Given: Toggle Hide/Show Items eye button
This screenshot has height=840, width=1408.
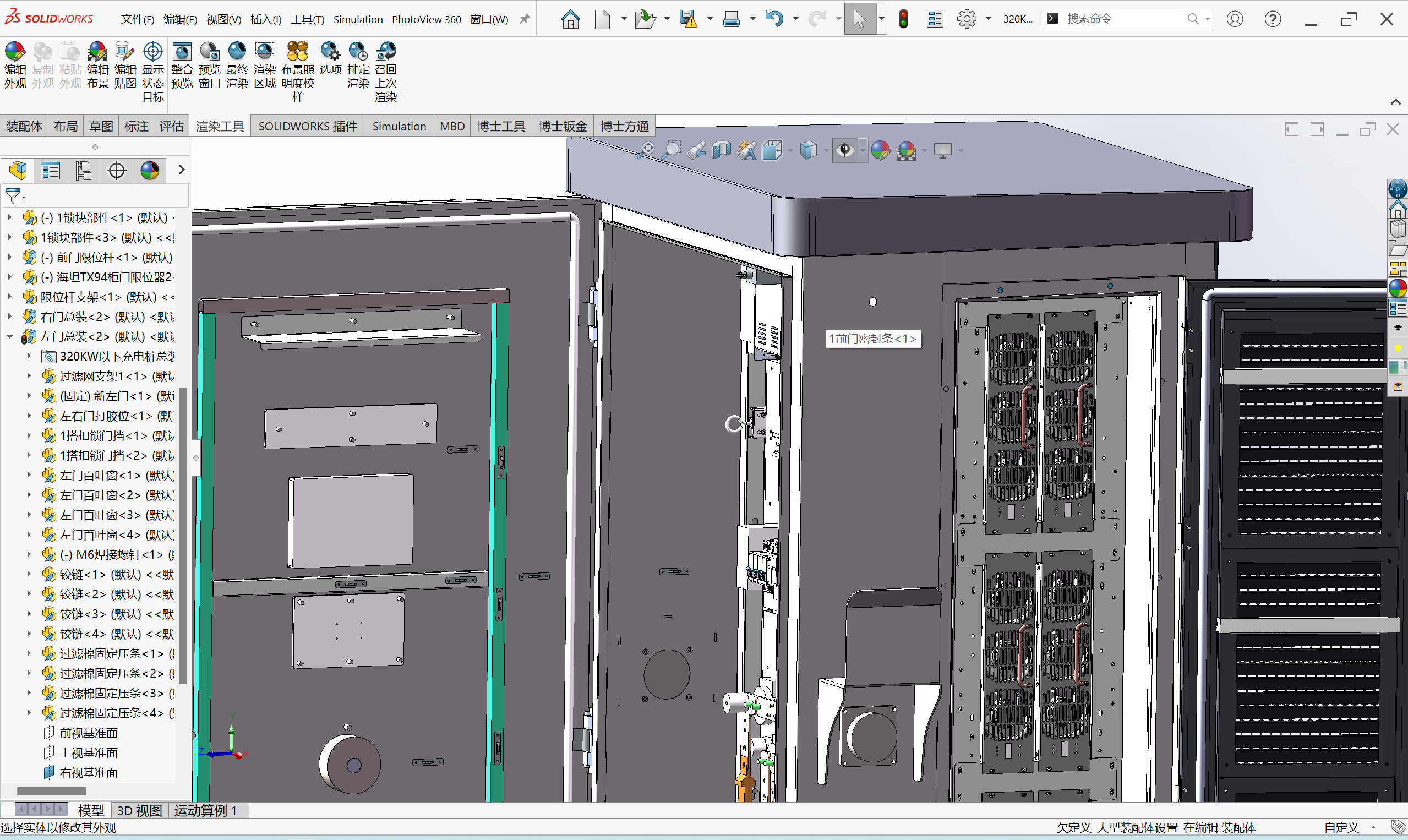Looking at the screenshot, I should click(844, 150).
